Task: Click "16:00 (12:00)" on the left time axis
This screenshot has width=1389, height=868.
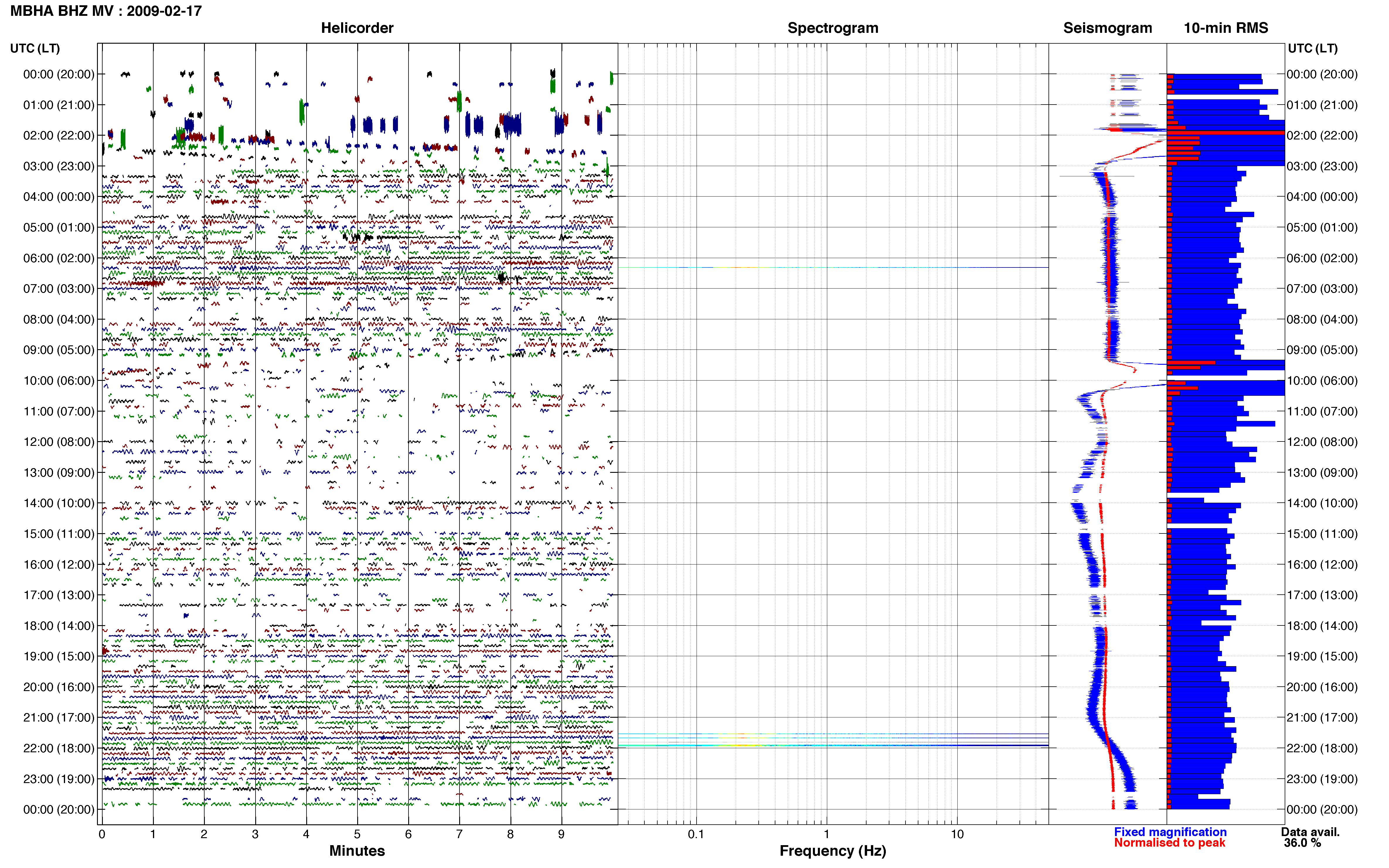Action: pyautogui.click(x=59, y=565)
